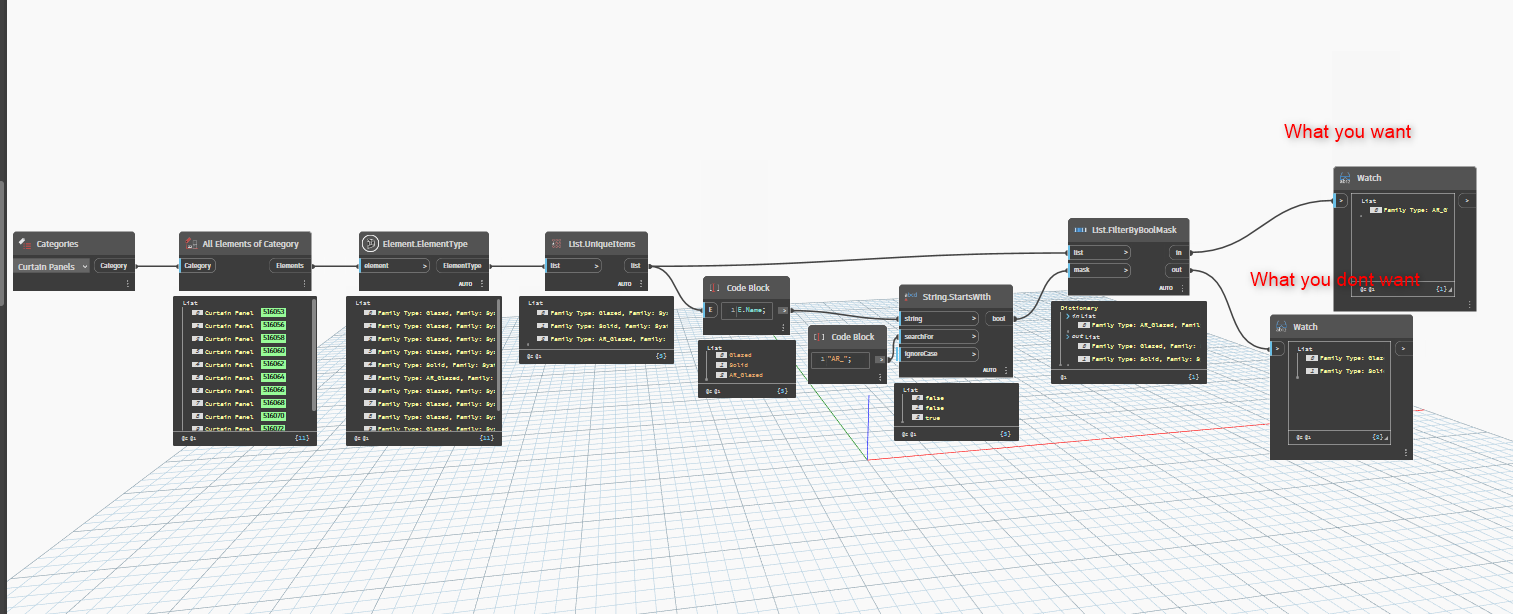Image resolution: width=1513 pixels, height=614 pixels.
Task: Click the All Elements preview list scrollbar
Action: (314, 355)
